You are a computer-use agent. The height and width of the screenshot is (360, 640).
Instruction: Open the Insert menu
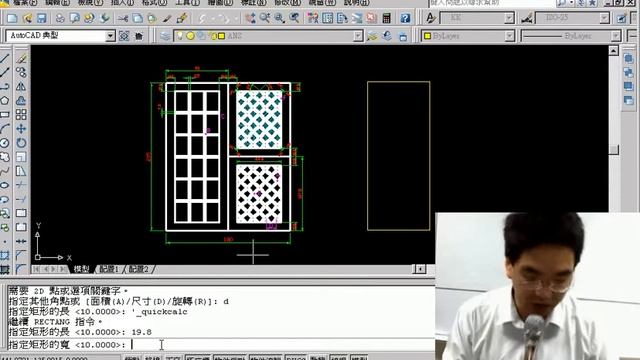pyautogui.click(x=122, y=2)
